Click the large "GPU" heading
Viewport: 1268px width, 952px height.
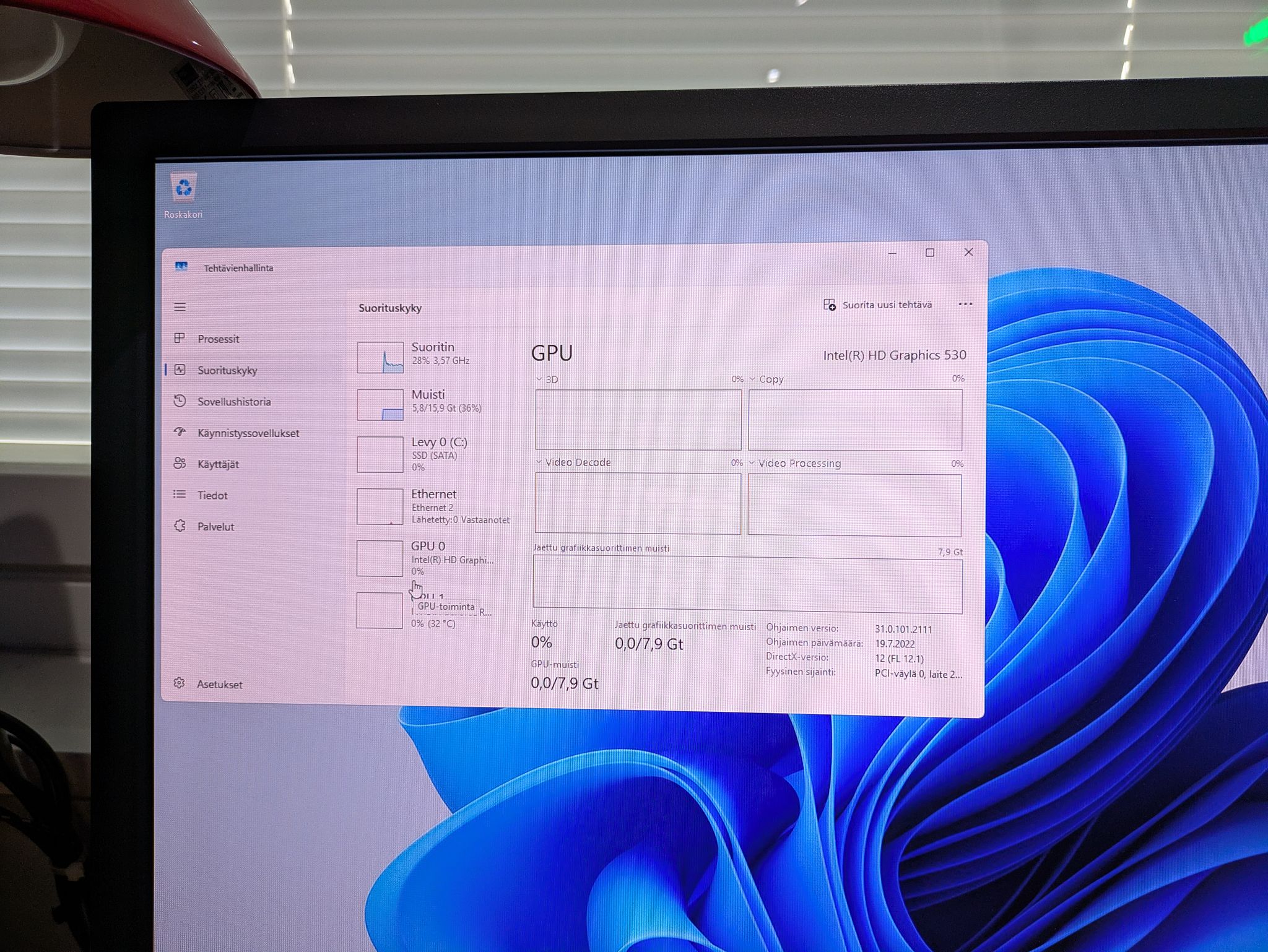tap(552, 353)
